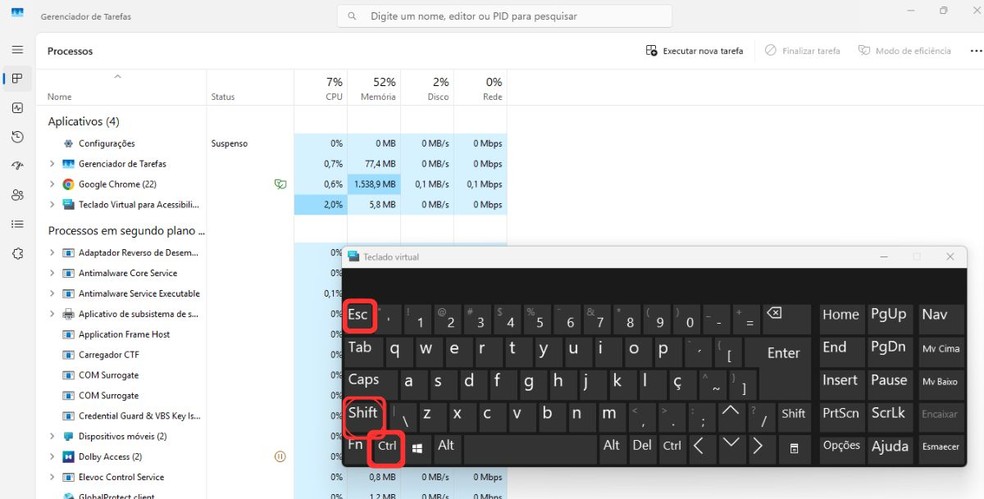
Task: Click the Aplicativo de subsistema printer icon
Action: [x=68, y=314]
